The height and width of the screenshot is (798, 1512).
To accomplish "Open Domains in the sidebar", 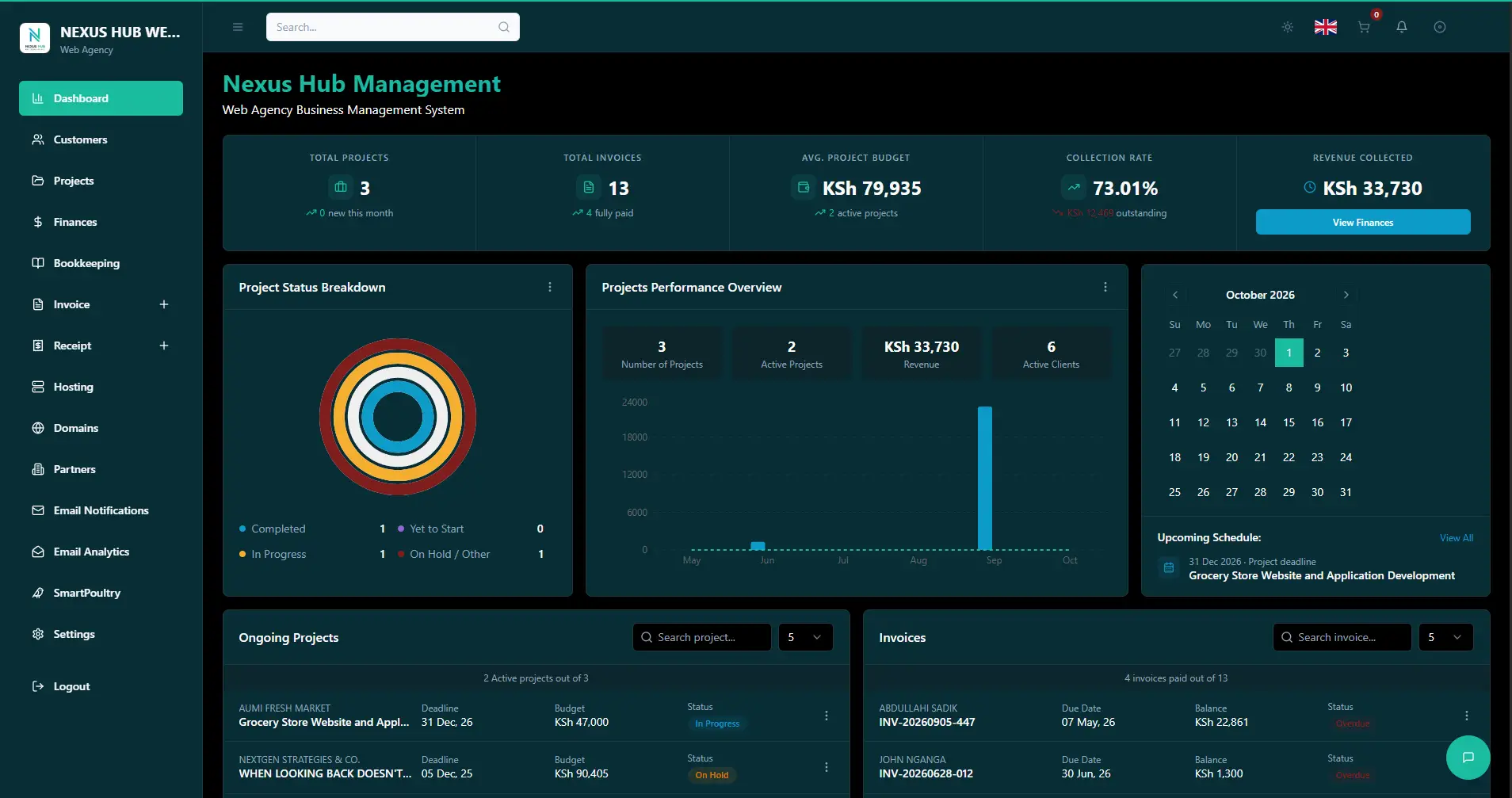I will 101,428.
